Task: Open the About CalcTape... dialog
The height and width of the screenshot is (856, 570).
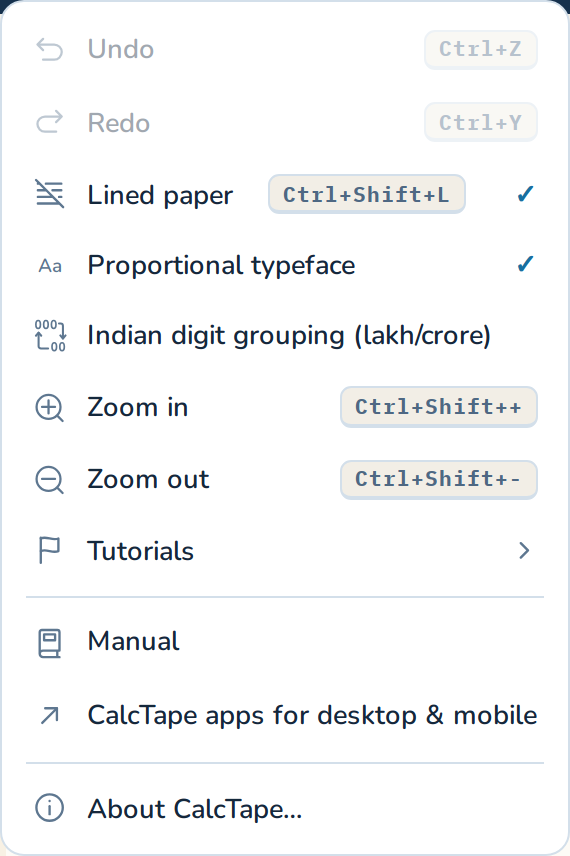Action: [x=285, y=808]
